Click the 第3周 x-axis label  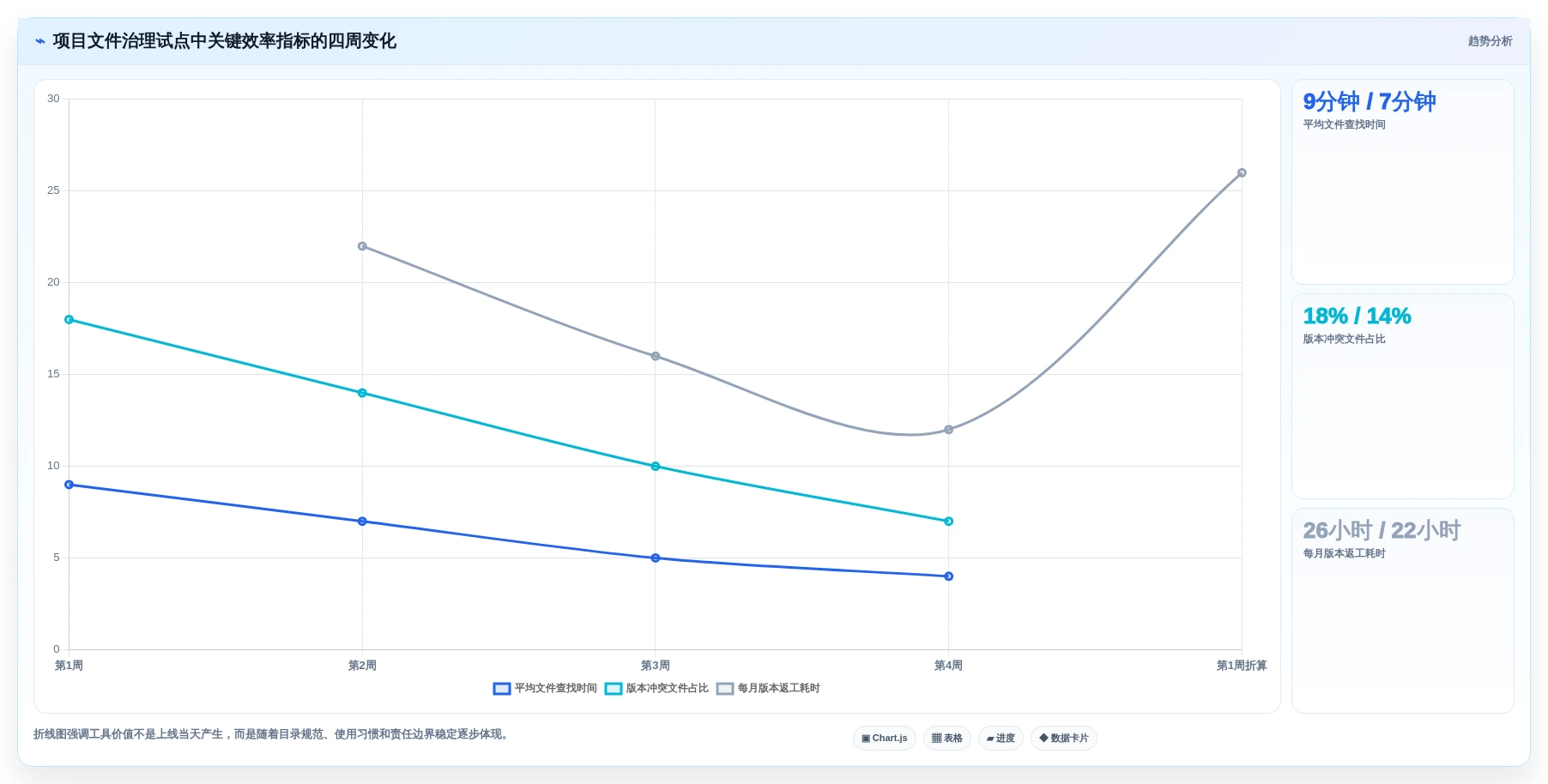(656, 666)
